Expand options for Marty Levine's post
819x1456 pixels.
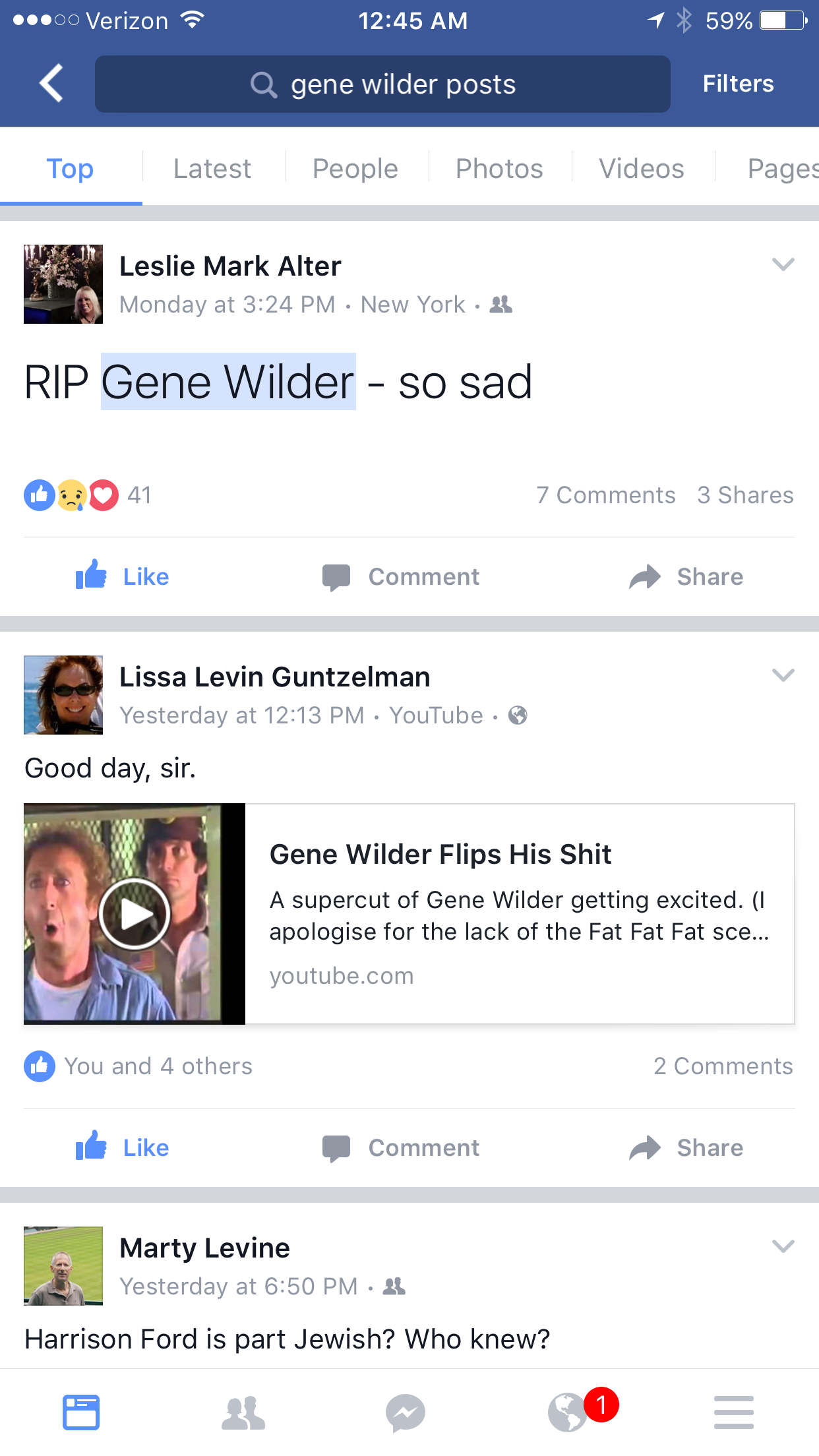pos(783,1246)
